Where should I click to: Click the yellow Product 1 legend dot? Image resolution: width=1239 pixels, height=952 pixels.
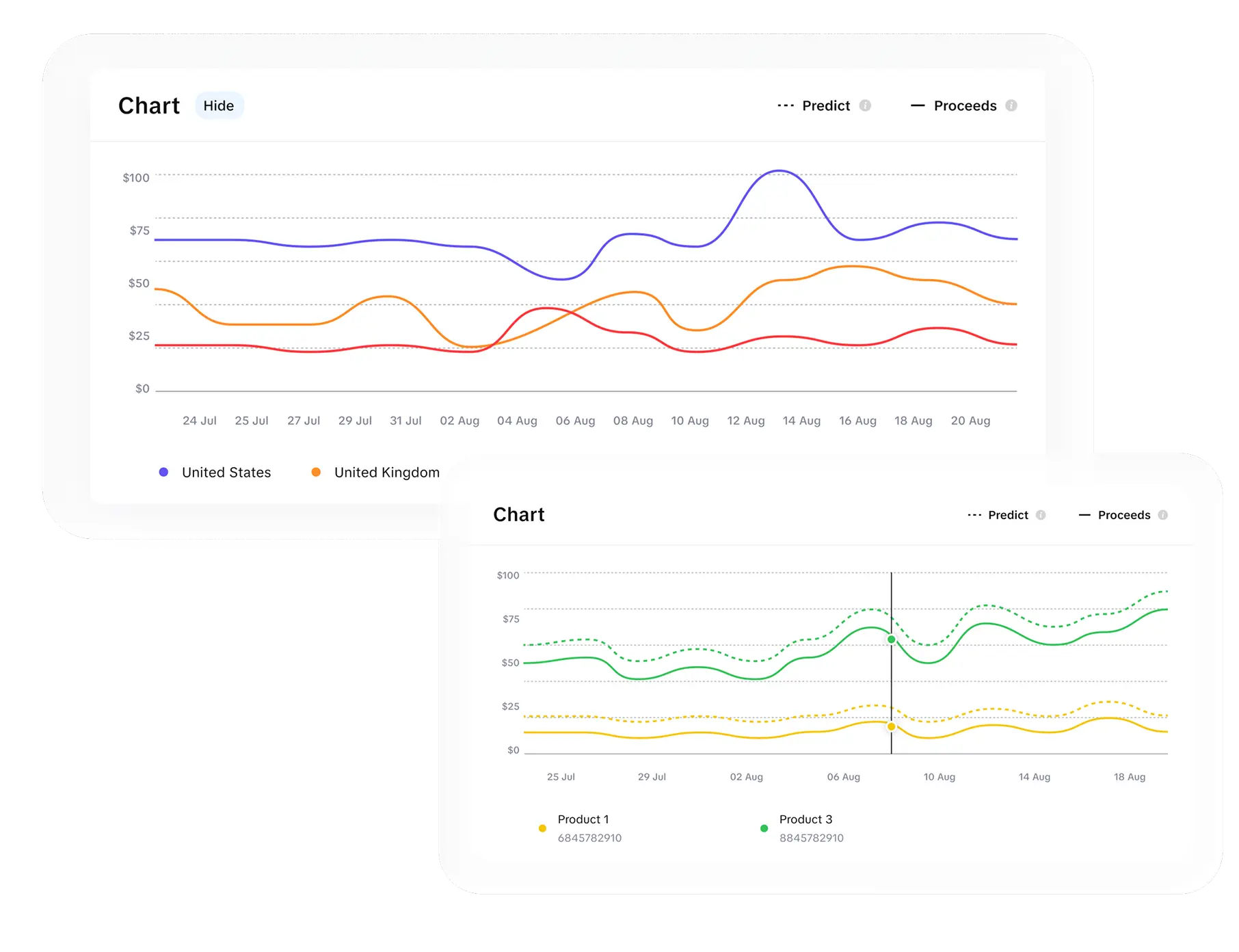point(542,827)
